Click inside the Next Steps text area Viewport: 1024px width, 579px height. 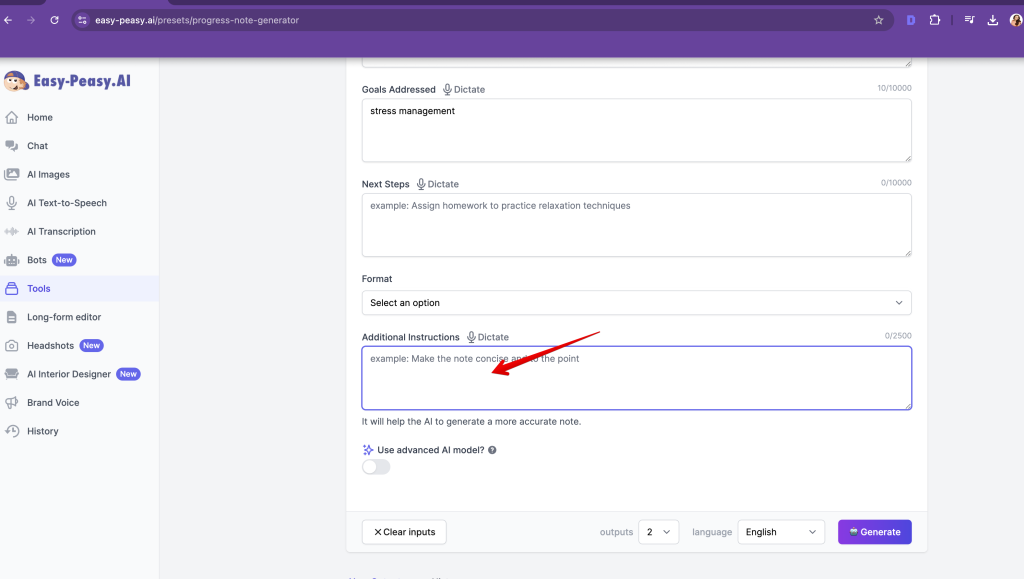[x=636, y=225]
